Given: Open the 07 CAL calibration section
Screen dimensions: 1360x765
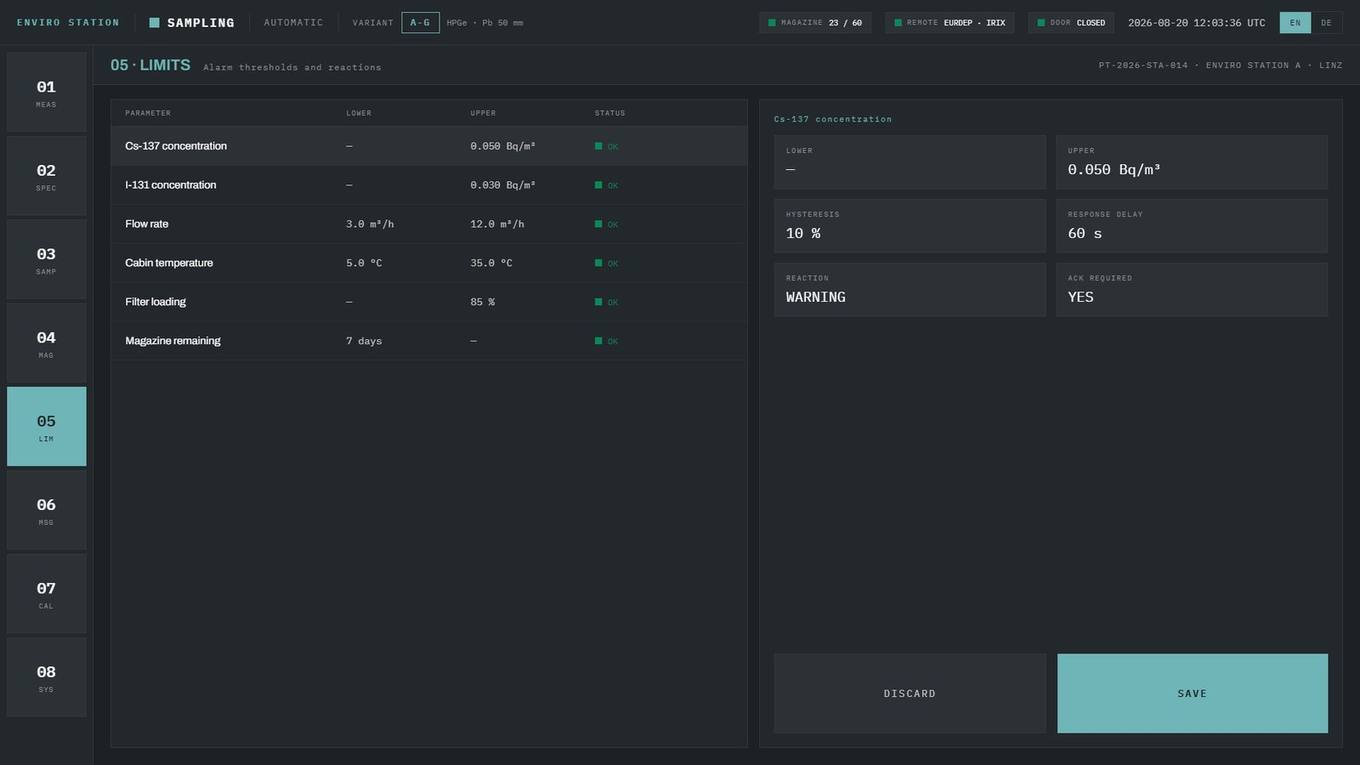Looking at the screenshot, I should coord(46,594).
